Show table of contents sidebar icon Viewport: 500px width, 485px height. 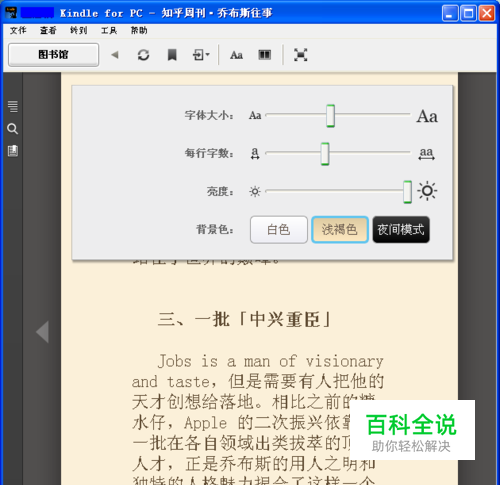[x=13, y=106]
